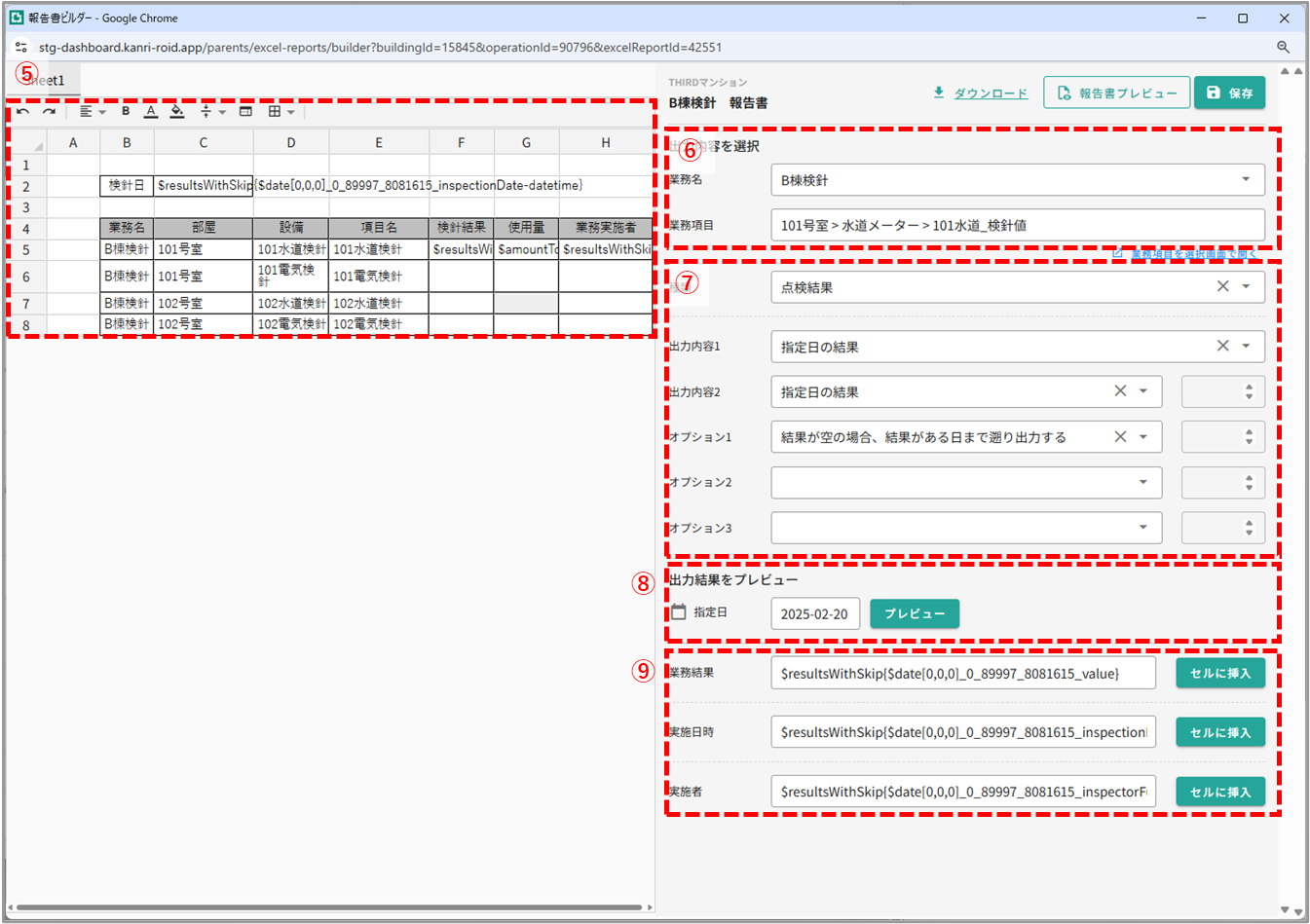
Task: Open the empty オプション3 dropdown
Action: point(966,528)
